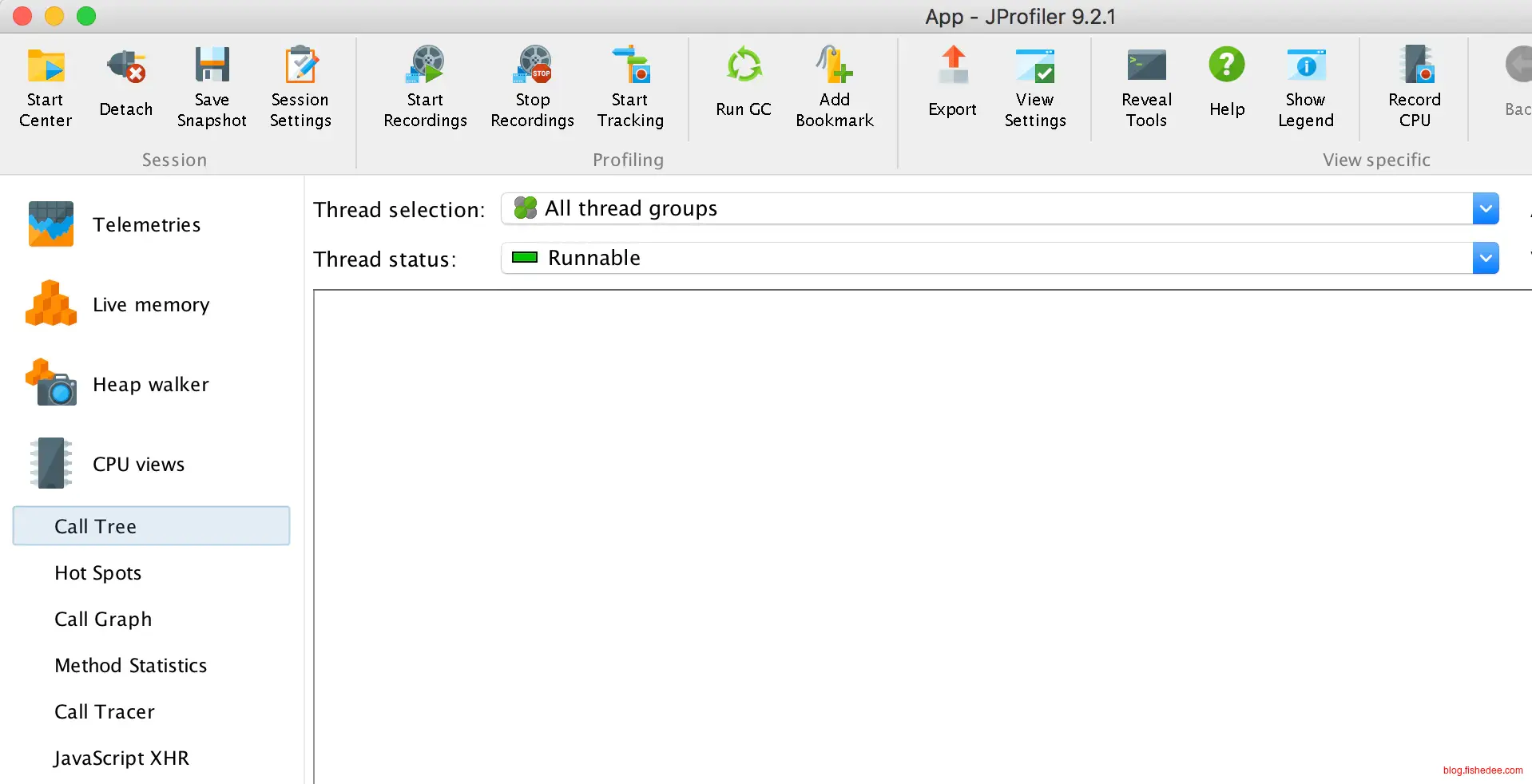Image resolution: width=1532 pixels, height=784 pixels.
Task: Open the Call Graph view
Action: point(103,619)
